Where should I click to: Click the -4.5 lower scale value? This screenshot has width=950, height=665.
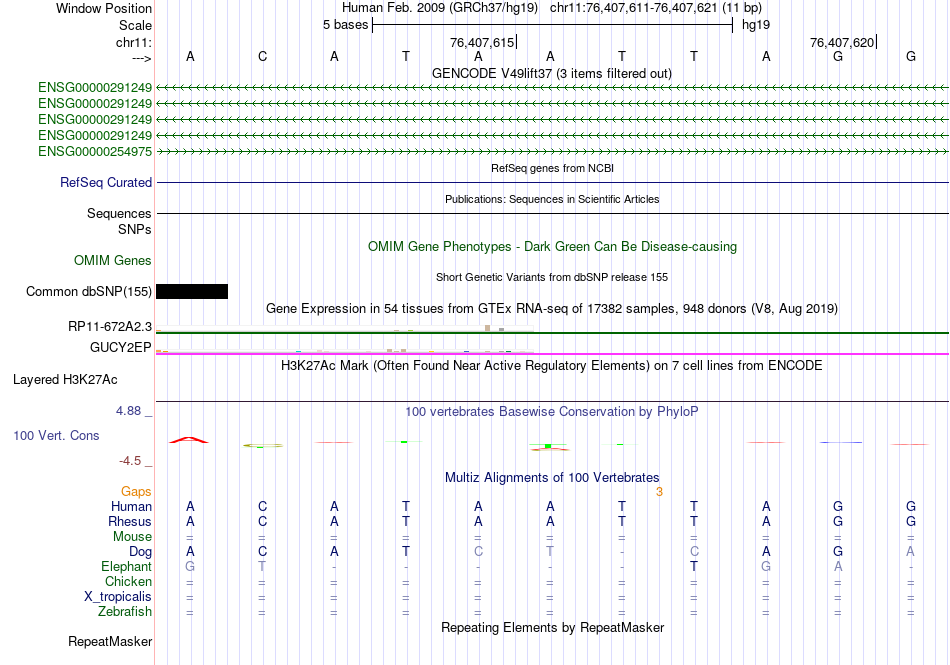coord(130,461)
